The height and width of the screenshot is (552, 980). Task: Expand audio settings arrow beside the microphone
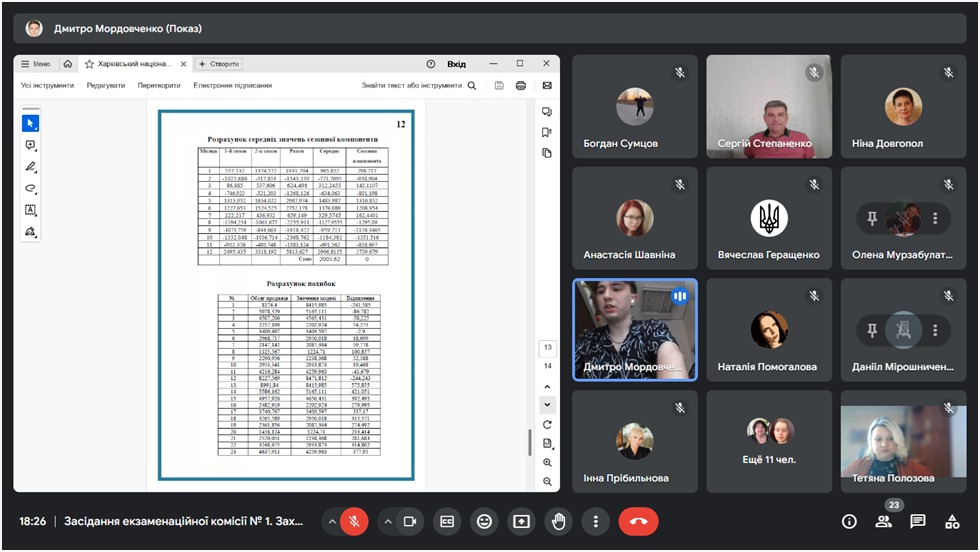pyautogui.click(x=330, y=521)
